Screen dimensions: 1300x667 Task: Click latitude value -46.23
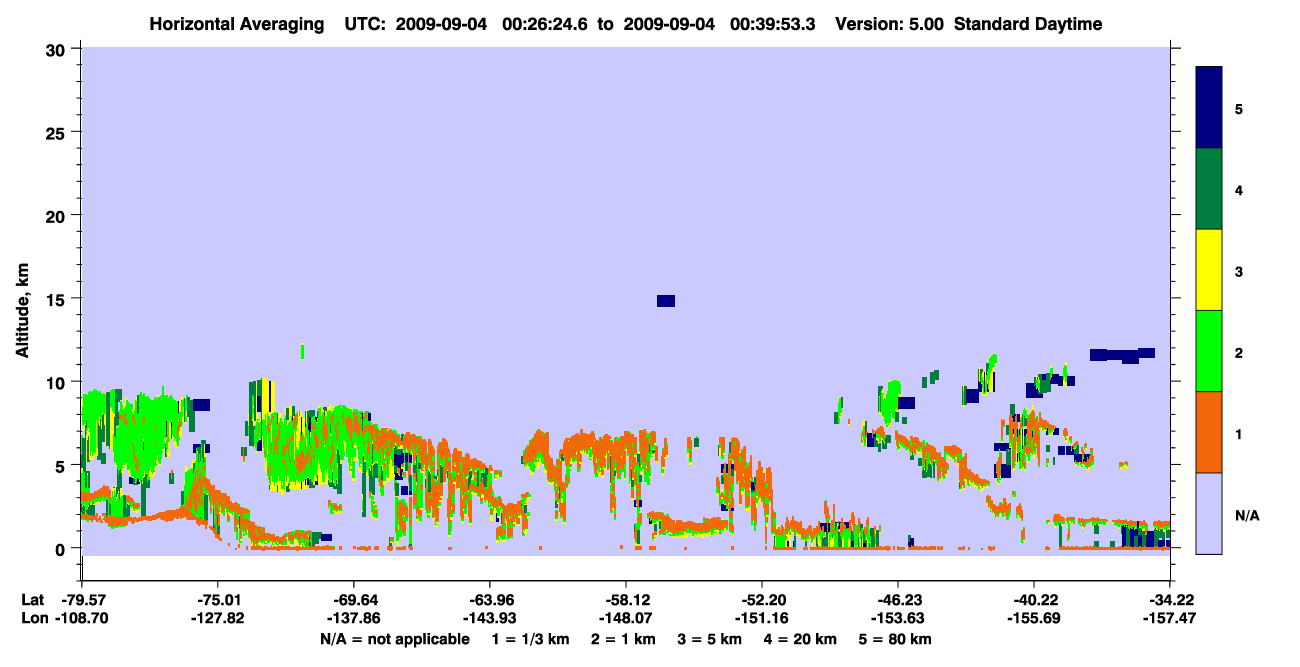click(x=898, y=599)
